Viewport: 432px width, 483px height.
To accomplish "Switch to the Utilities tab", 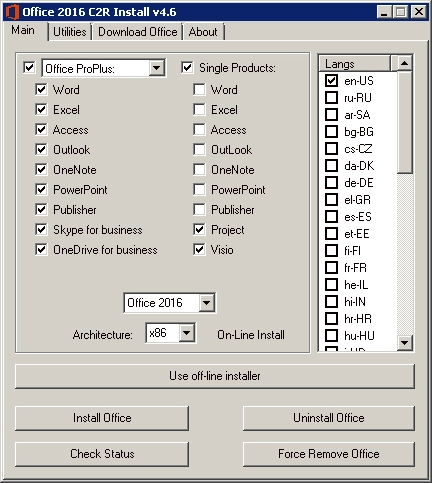I will point(70,32).
